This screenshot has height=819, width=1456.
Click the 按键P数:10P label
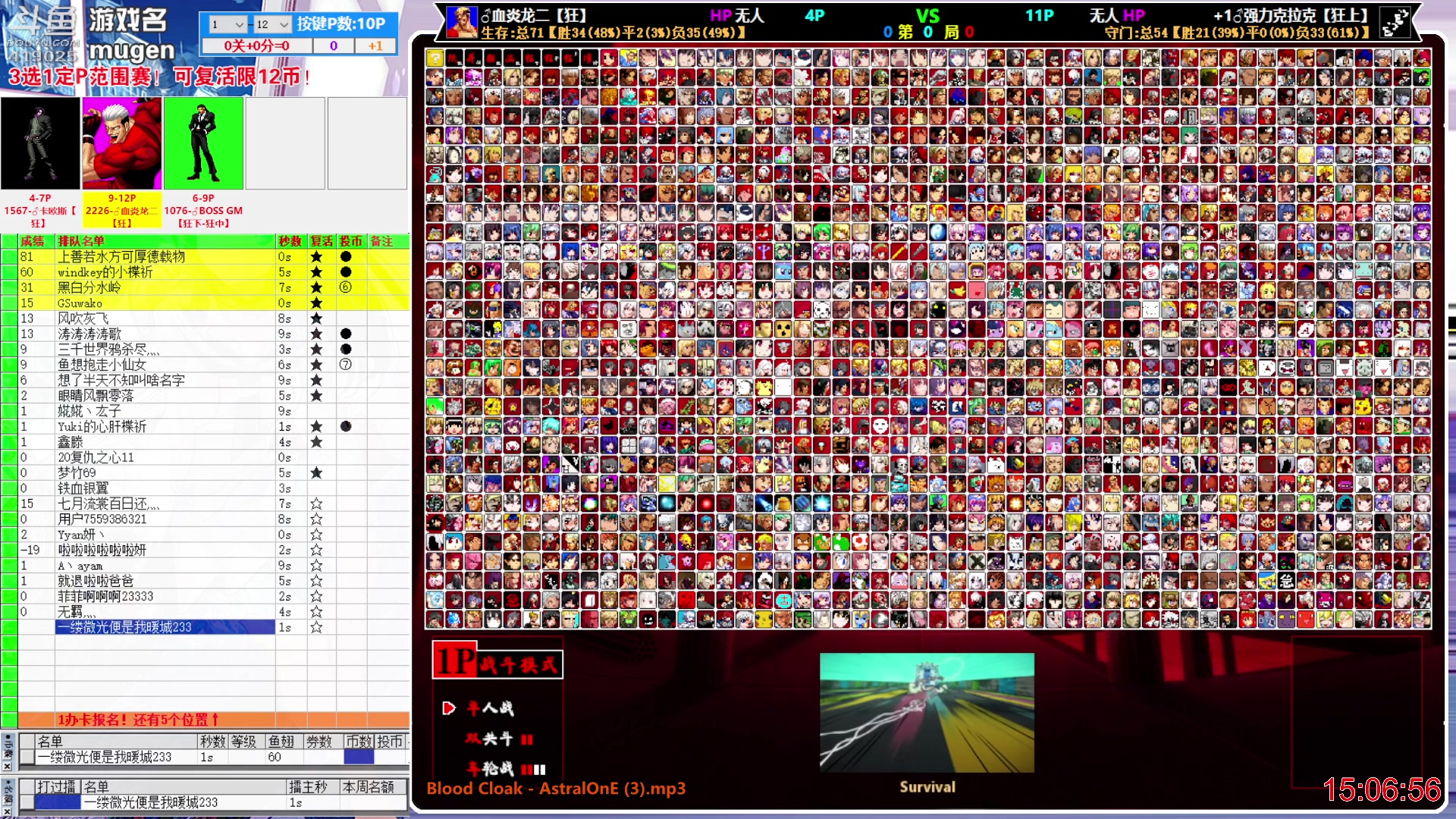tap(341, 24)
